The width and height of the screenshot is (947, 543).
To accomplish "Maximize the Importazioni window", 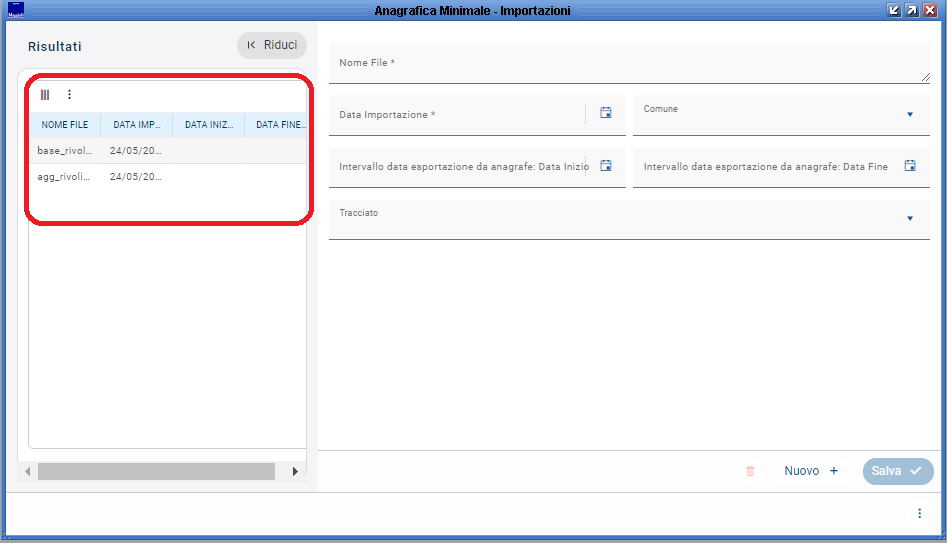I will click(912, 10).
